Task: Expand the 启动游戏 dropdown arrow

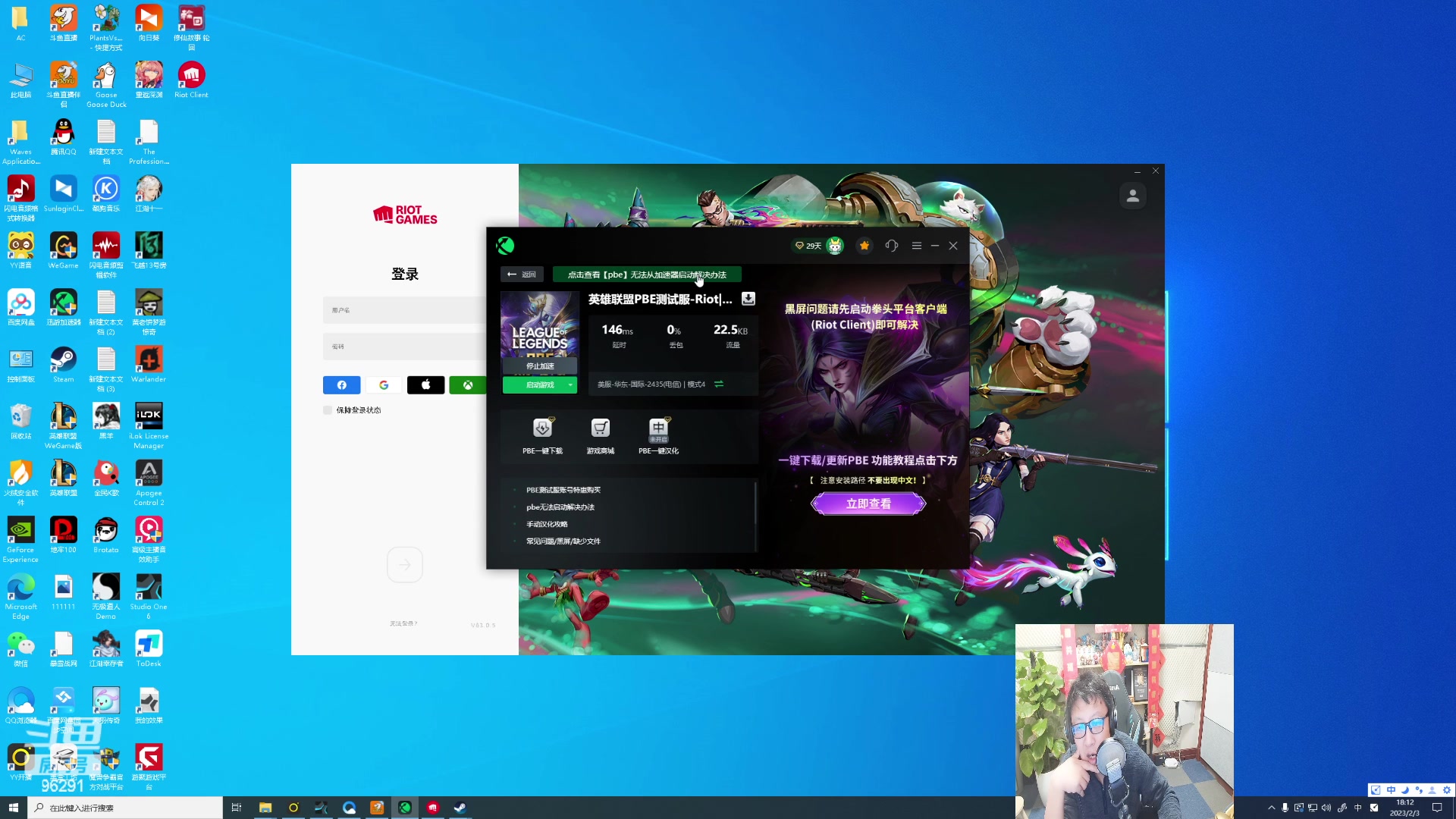Action: pyautogui.click(x=570, y=385)
